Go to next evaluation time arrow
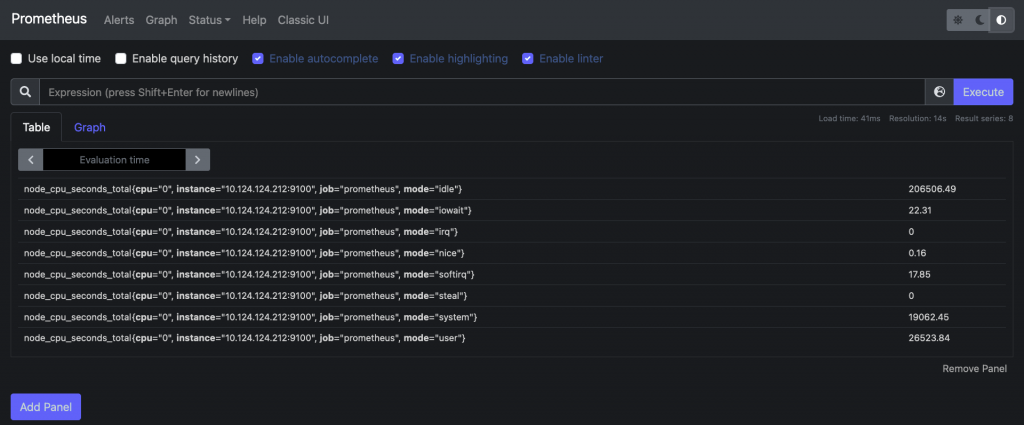Viewport: 1024px width, 425px height. pos(198,159)
